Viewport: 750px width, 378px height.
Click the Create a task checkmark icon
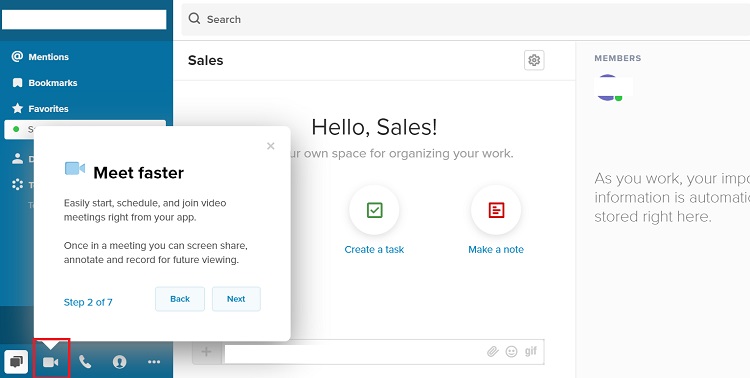(374, 210)
